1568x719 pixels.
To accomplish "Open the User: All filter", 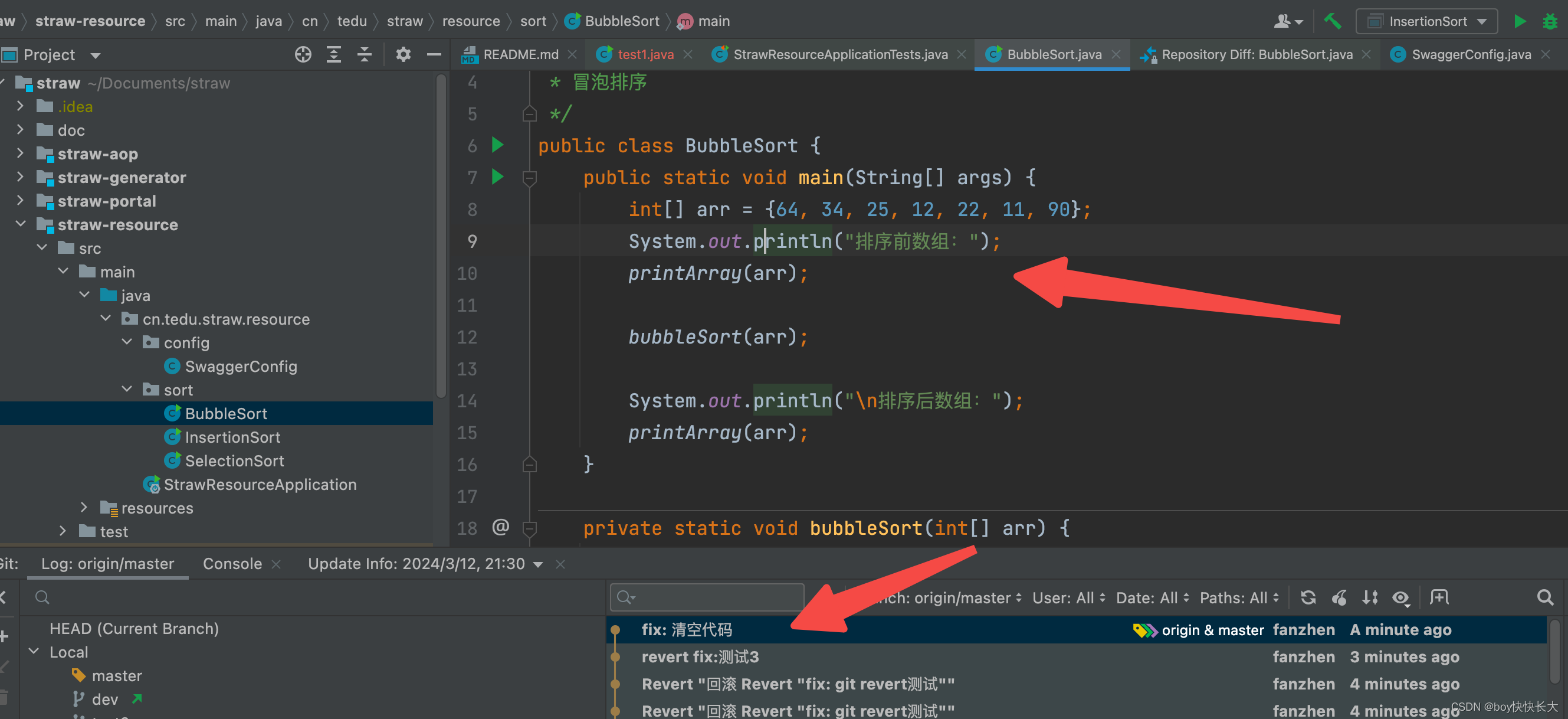I will [1069, 598].
